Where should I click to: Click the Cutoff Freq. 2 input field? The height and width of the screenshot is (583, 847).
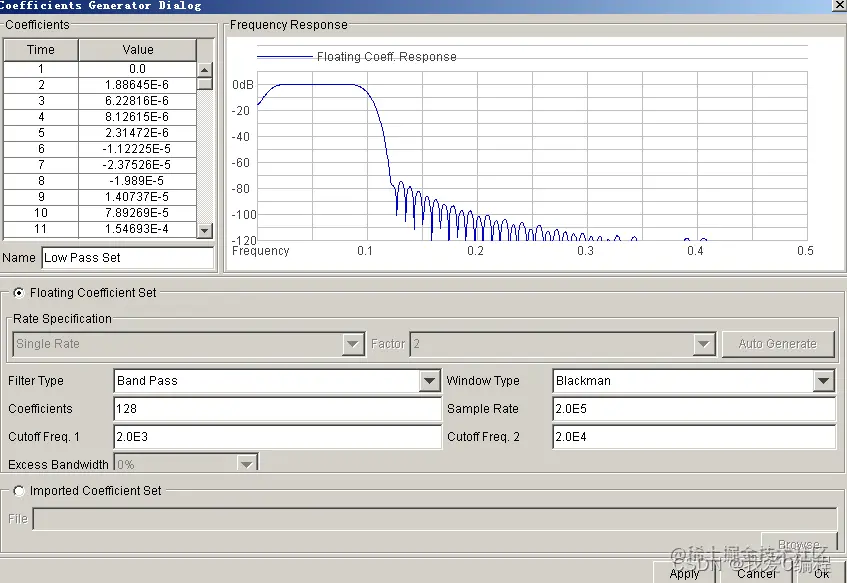click(x=694, y=437)
